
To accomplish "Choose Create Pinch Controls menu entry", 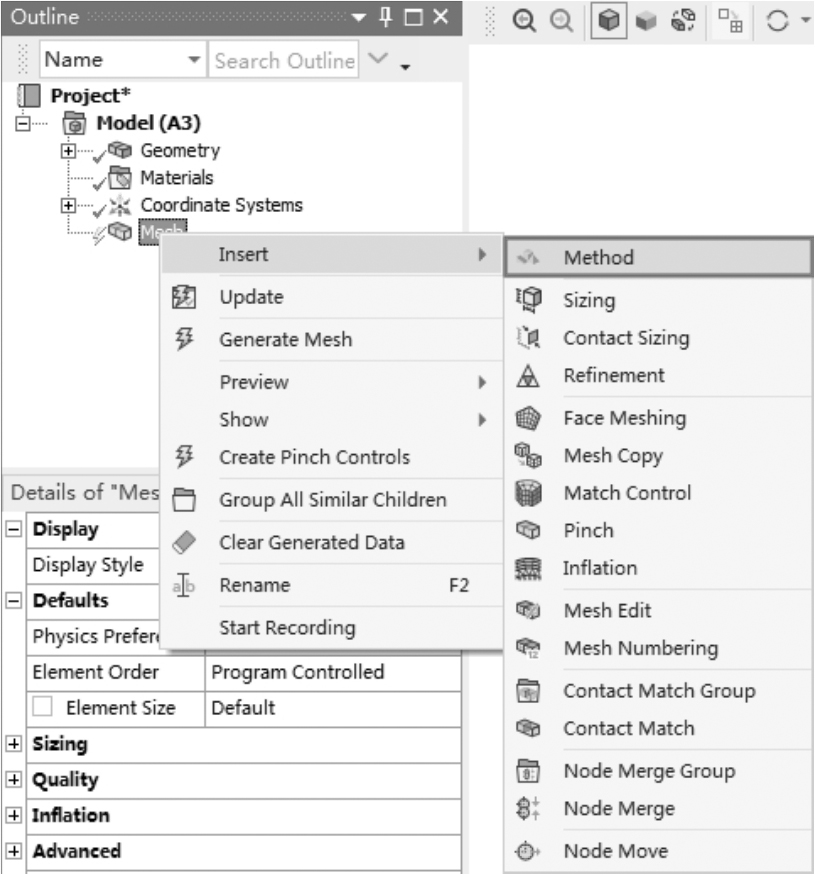I will [x=314, y=457].
